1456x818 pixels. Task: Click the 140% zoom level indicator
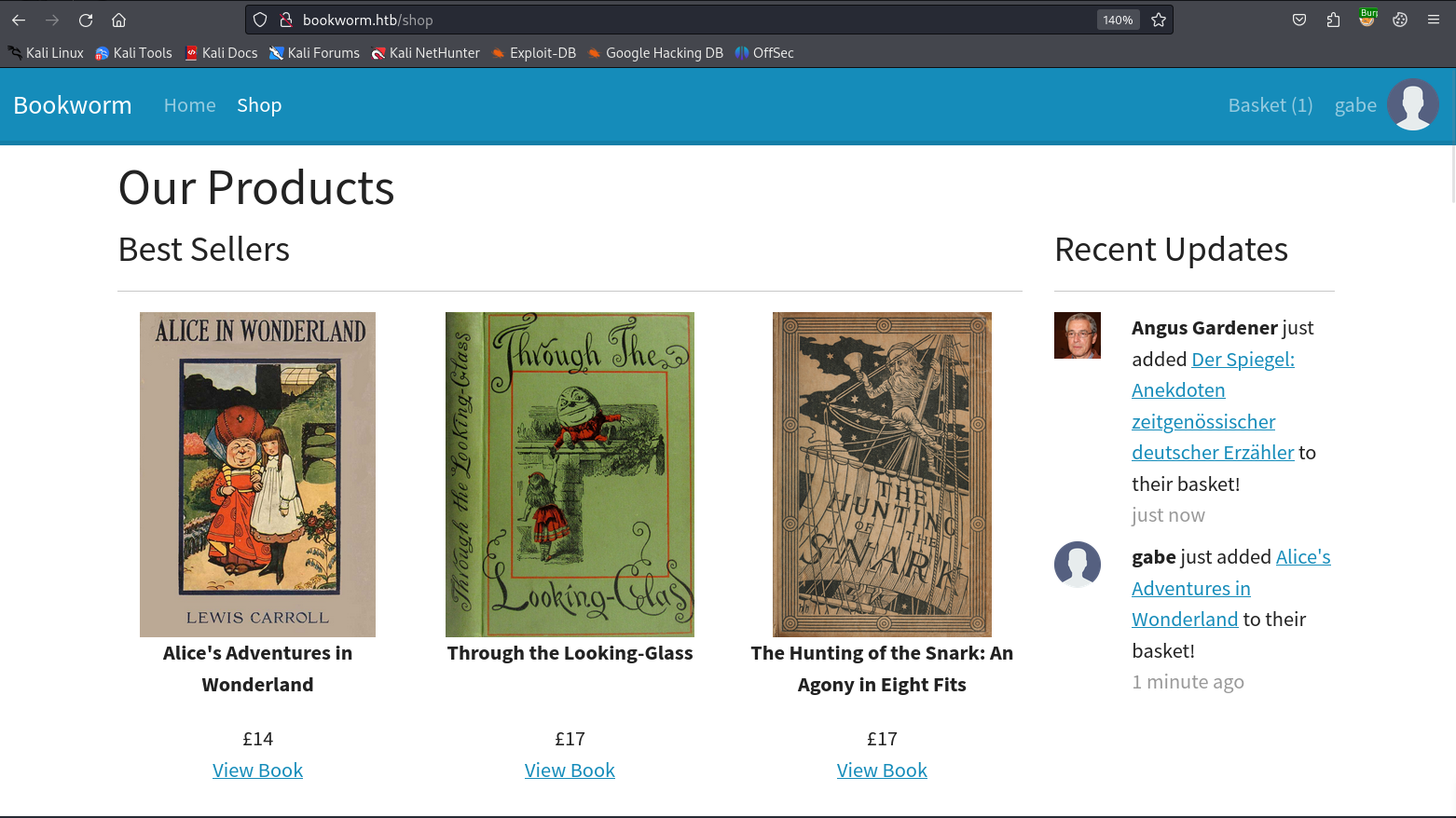tap(1118, 20)
